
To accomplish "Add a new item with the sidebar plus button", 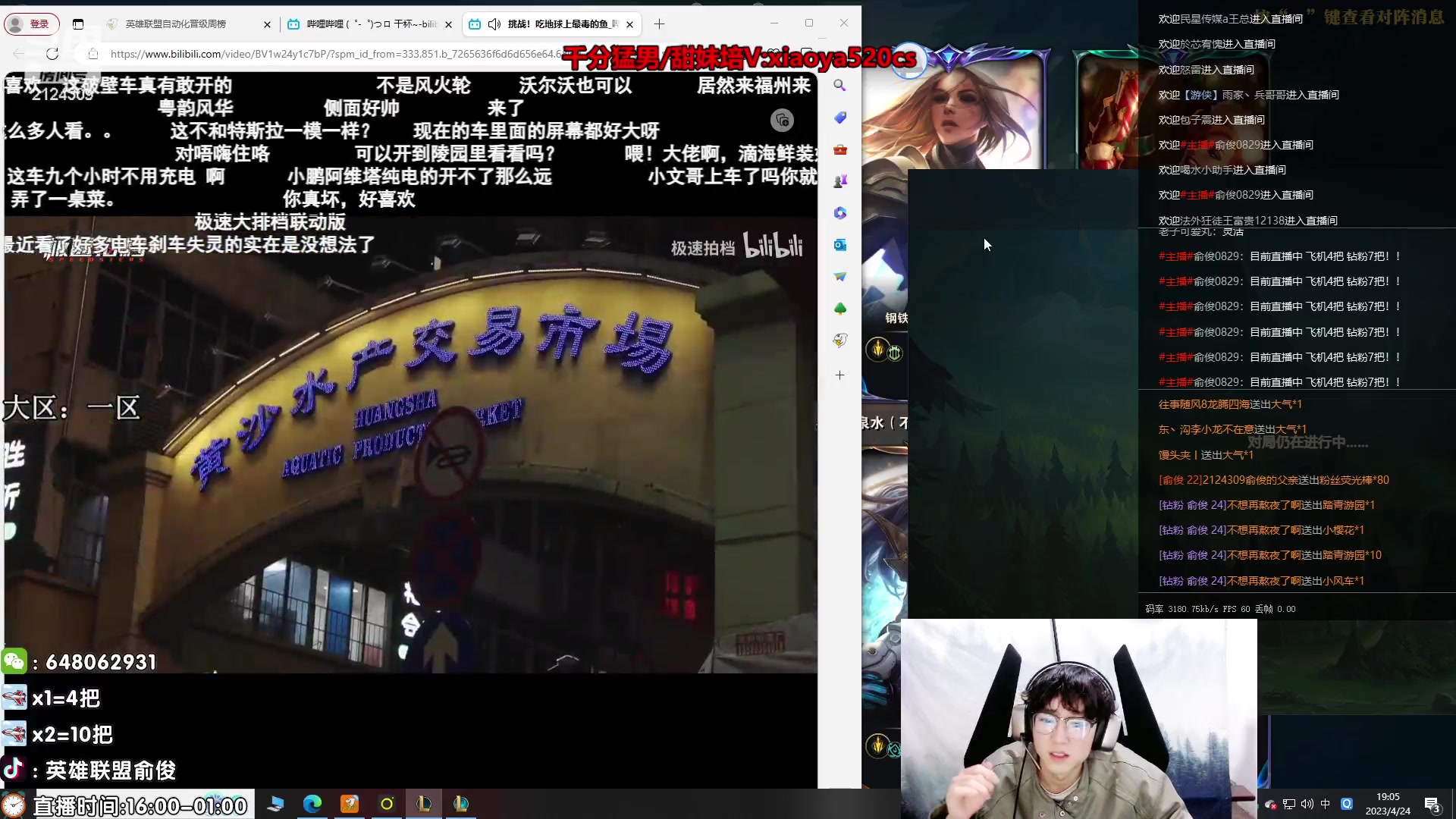I will 839,375.
